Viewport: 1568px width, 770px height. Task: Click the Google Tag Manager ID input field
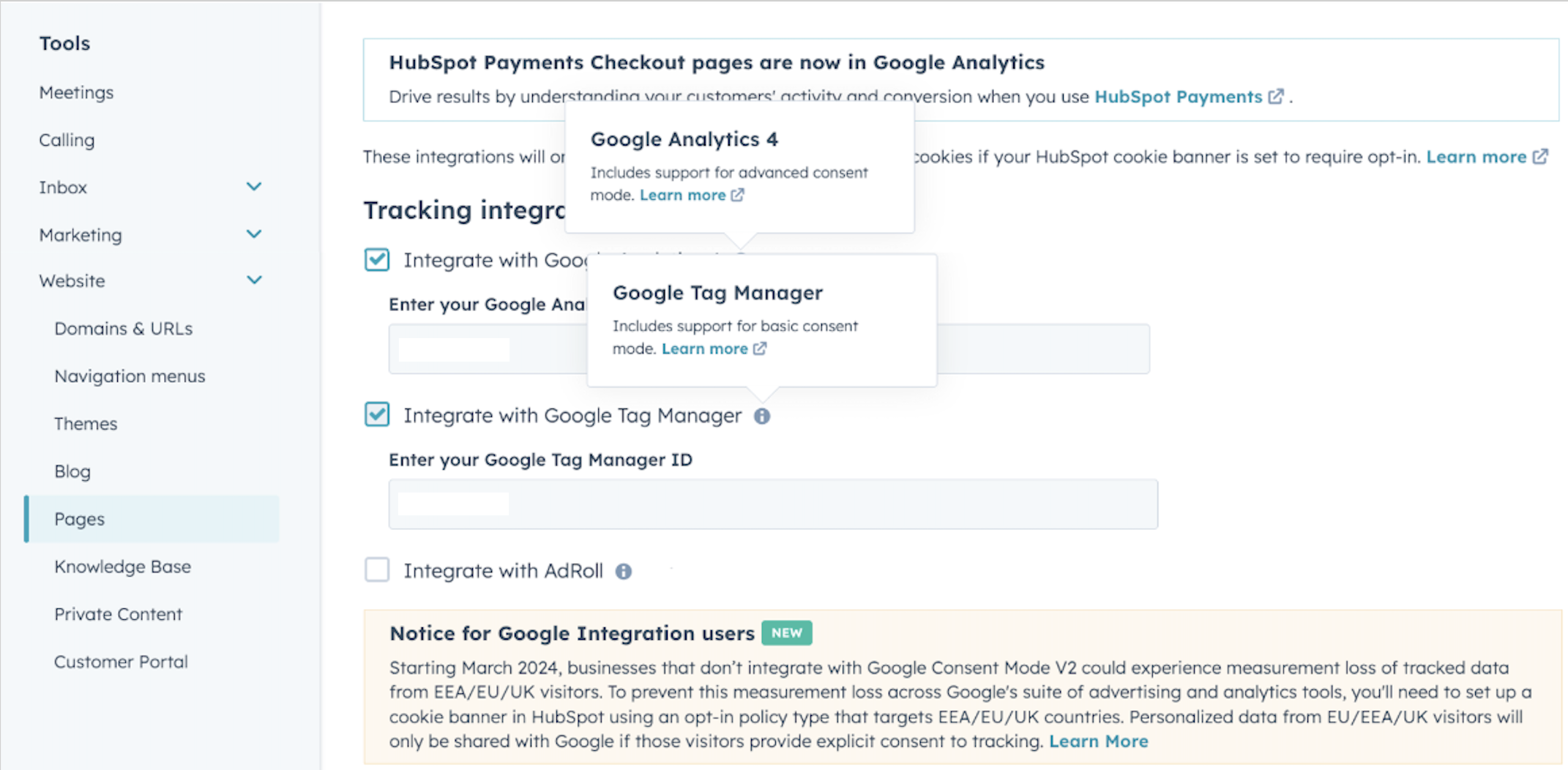pyautogui.click(x=772, y=504)
